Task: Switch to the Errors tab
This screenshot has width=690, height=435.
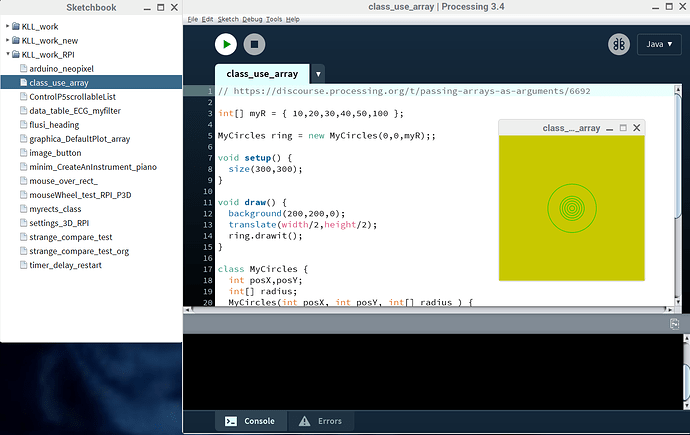Action: [321, 421]
